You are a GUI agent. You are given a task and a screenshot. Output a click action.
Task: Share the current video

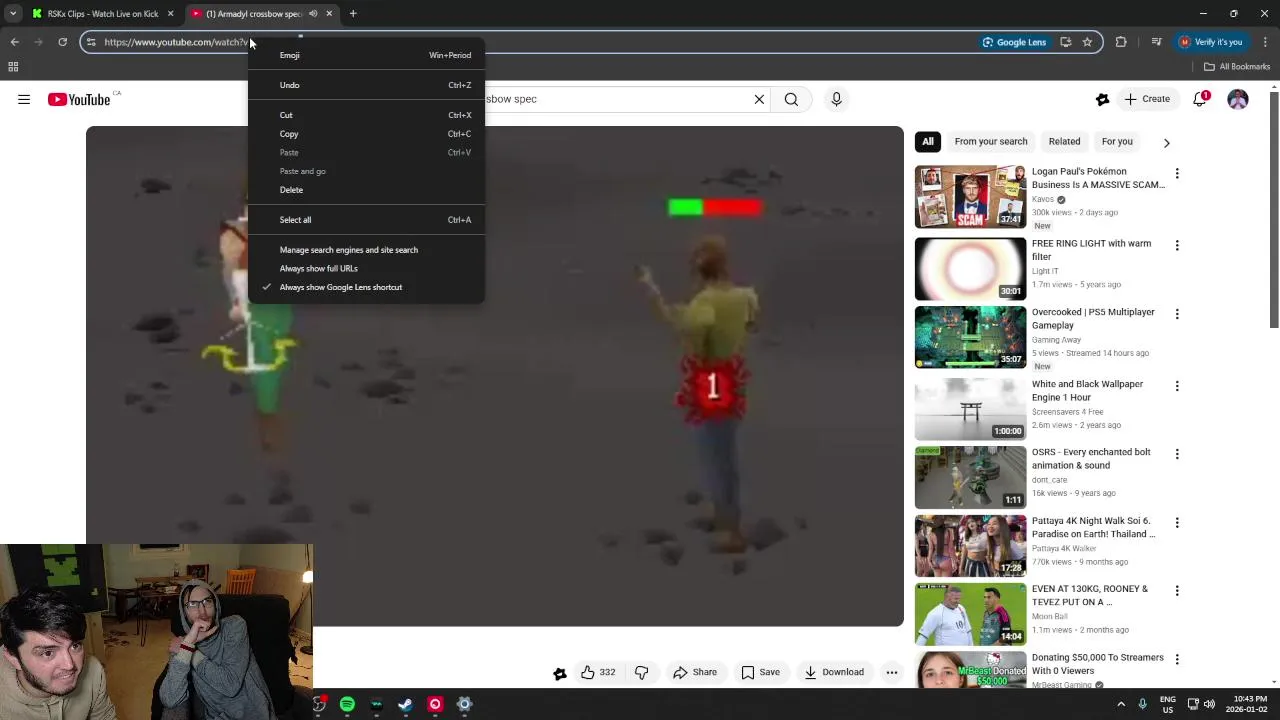point(695,672)
